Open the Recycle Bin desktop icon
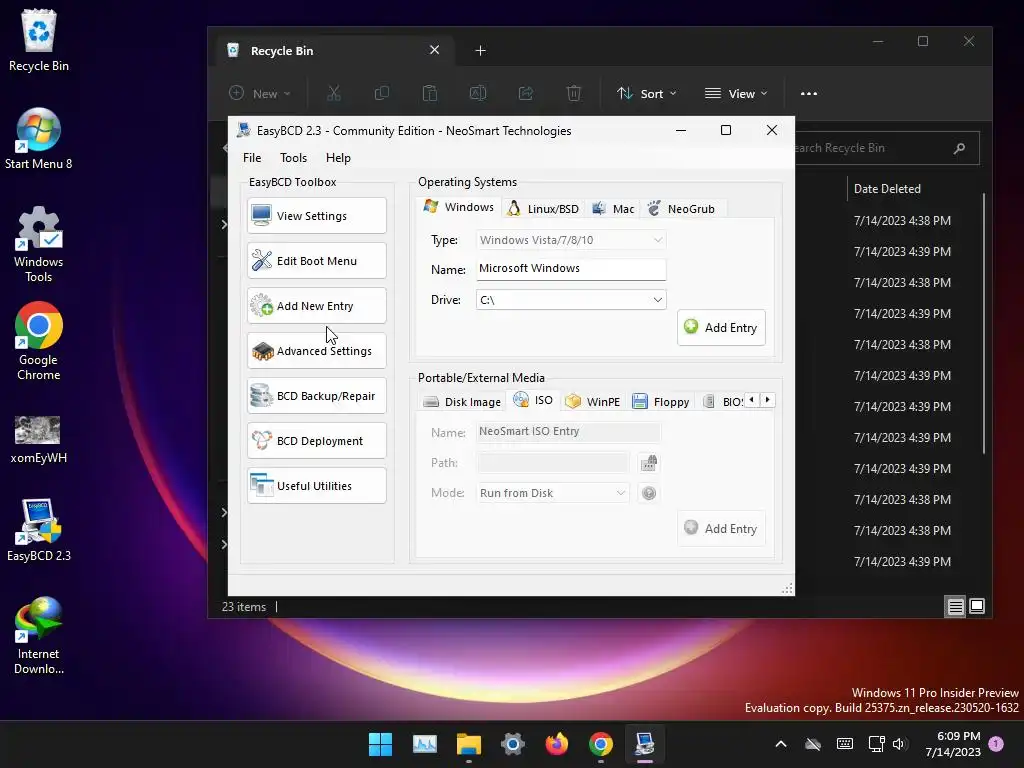 pyautogui.click(x=39, y=41)
